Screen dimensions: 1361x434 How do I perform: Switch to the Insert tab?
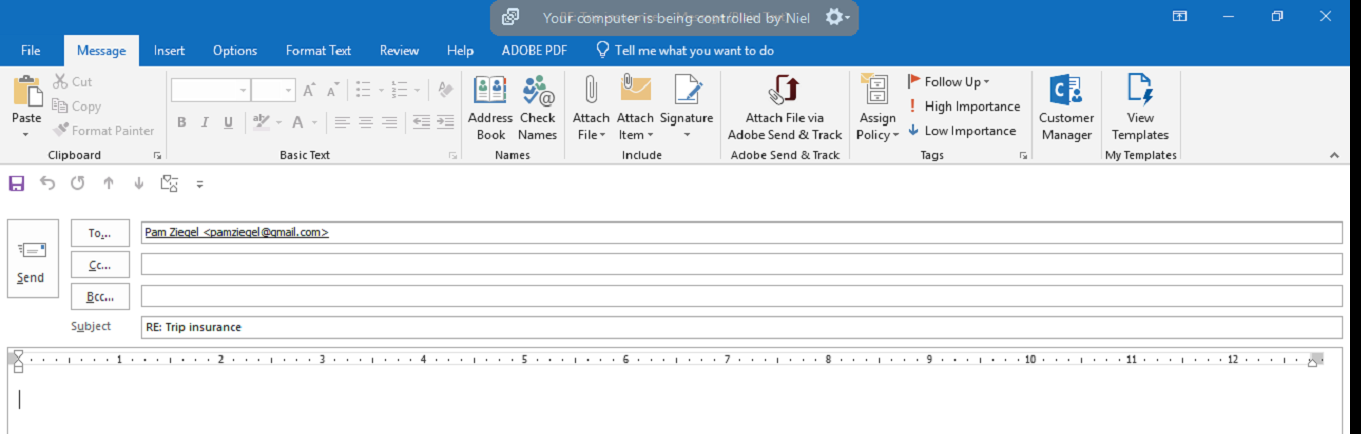(169, 50)
